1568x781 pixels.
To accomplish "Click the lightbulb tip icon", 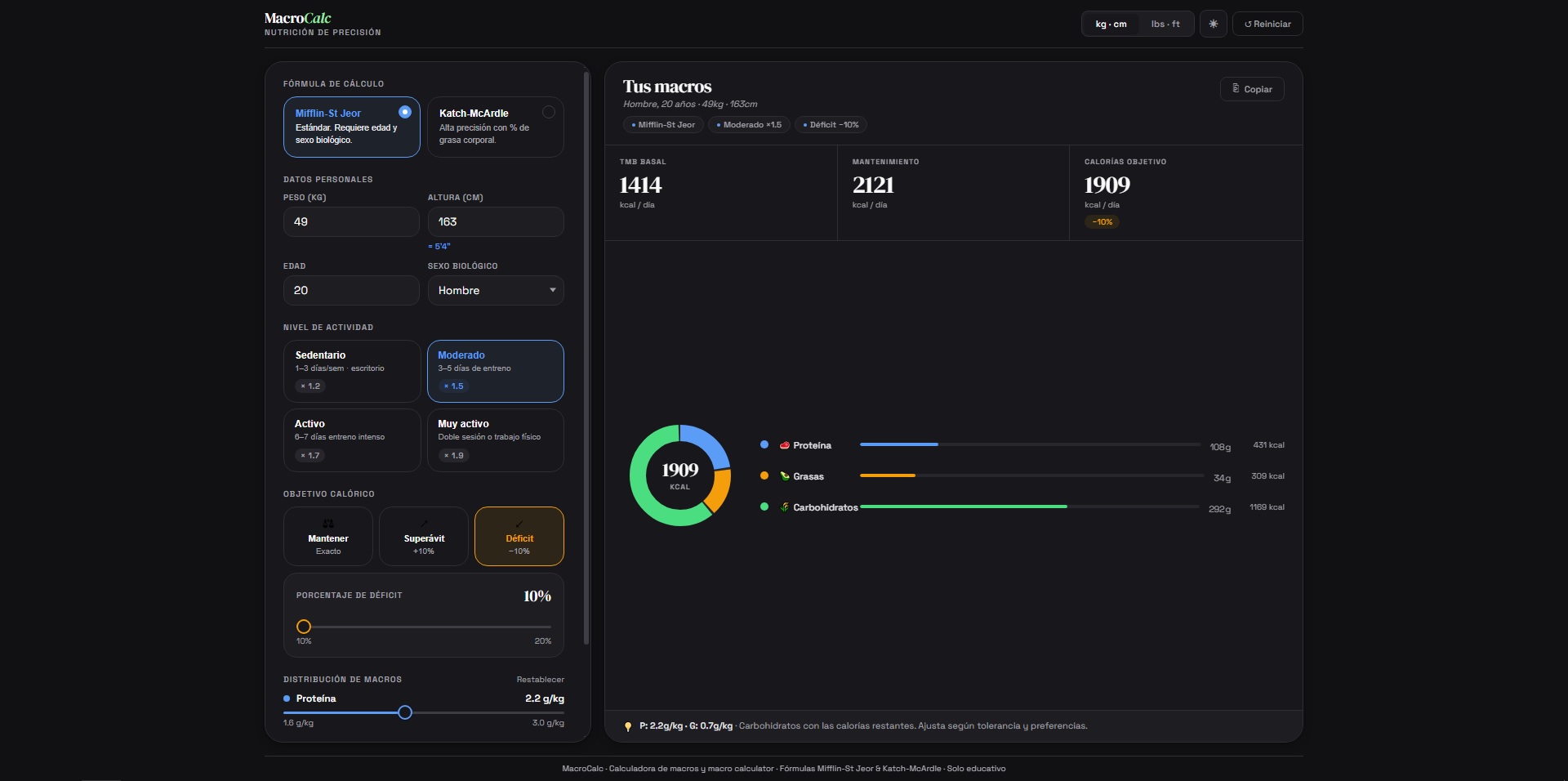I will coord(627,726).
